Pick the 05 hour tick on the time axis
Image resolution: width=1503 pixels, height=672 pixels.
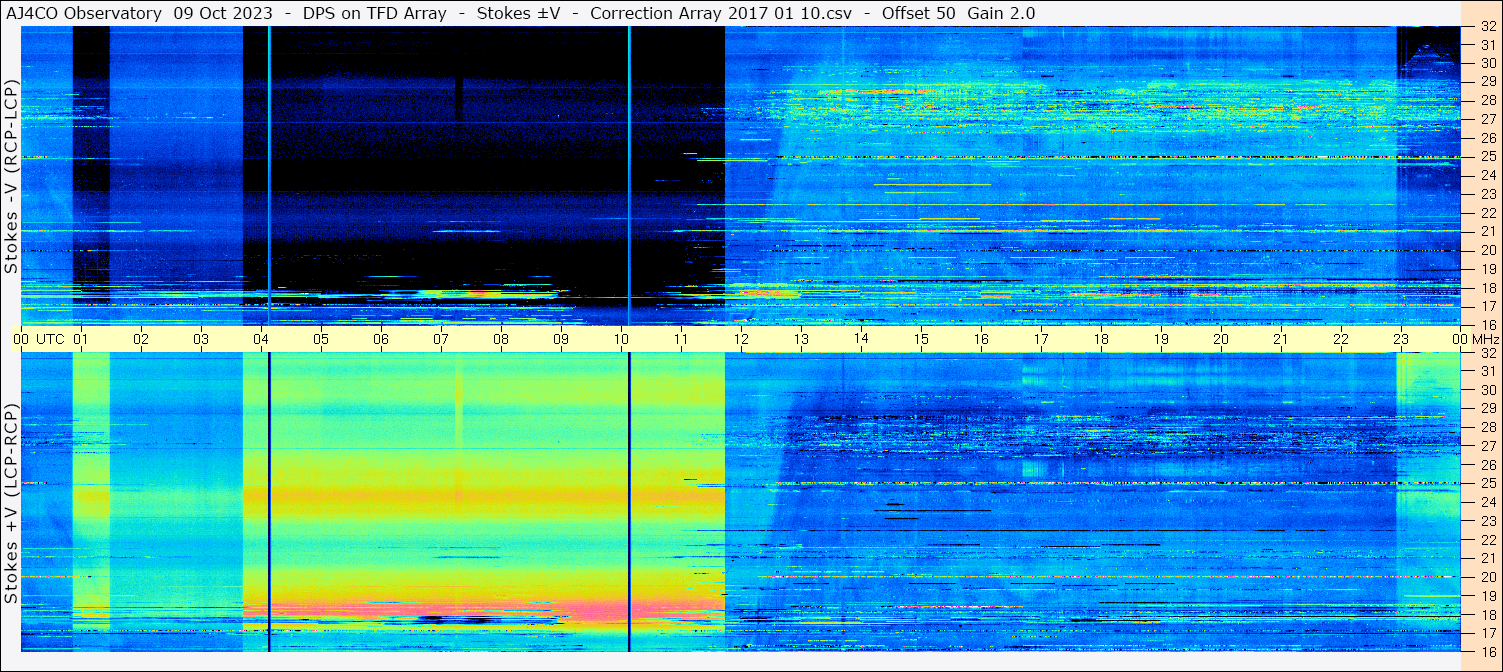coord(321,339)
